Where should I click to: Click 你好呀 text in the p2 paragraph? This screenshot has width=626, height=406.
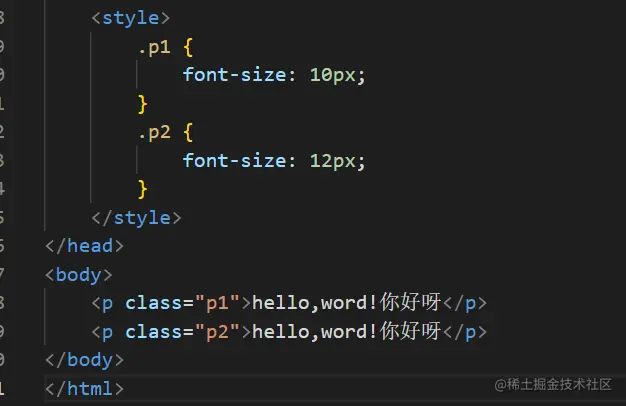[410, 331]
